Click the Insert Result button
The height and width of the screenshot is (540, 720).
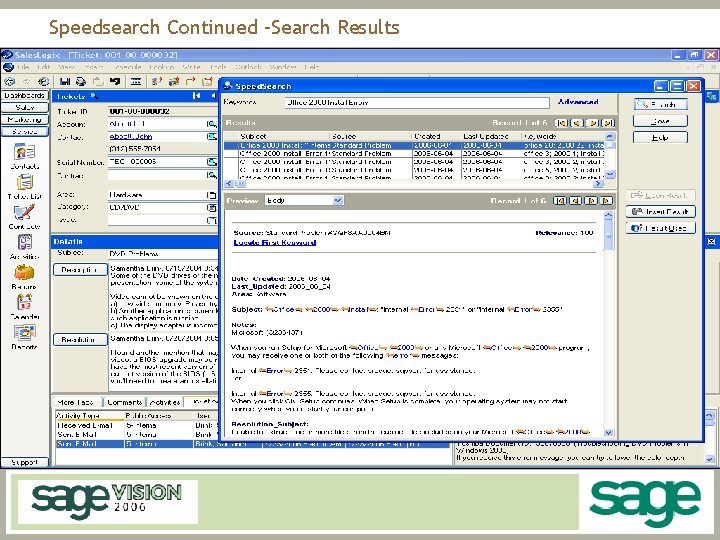coord(661,212)
